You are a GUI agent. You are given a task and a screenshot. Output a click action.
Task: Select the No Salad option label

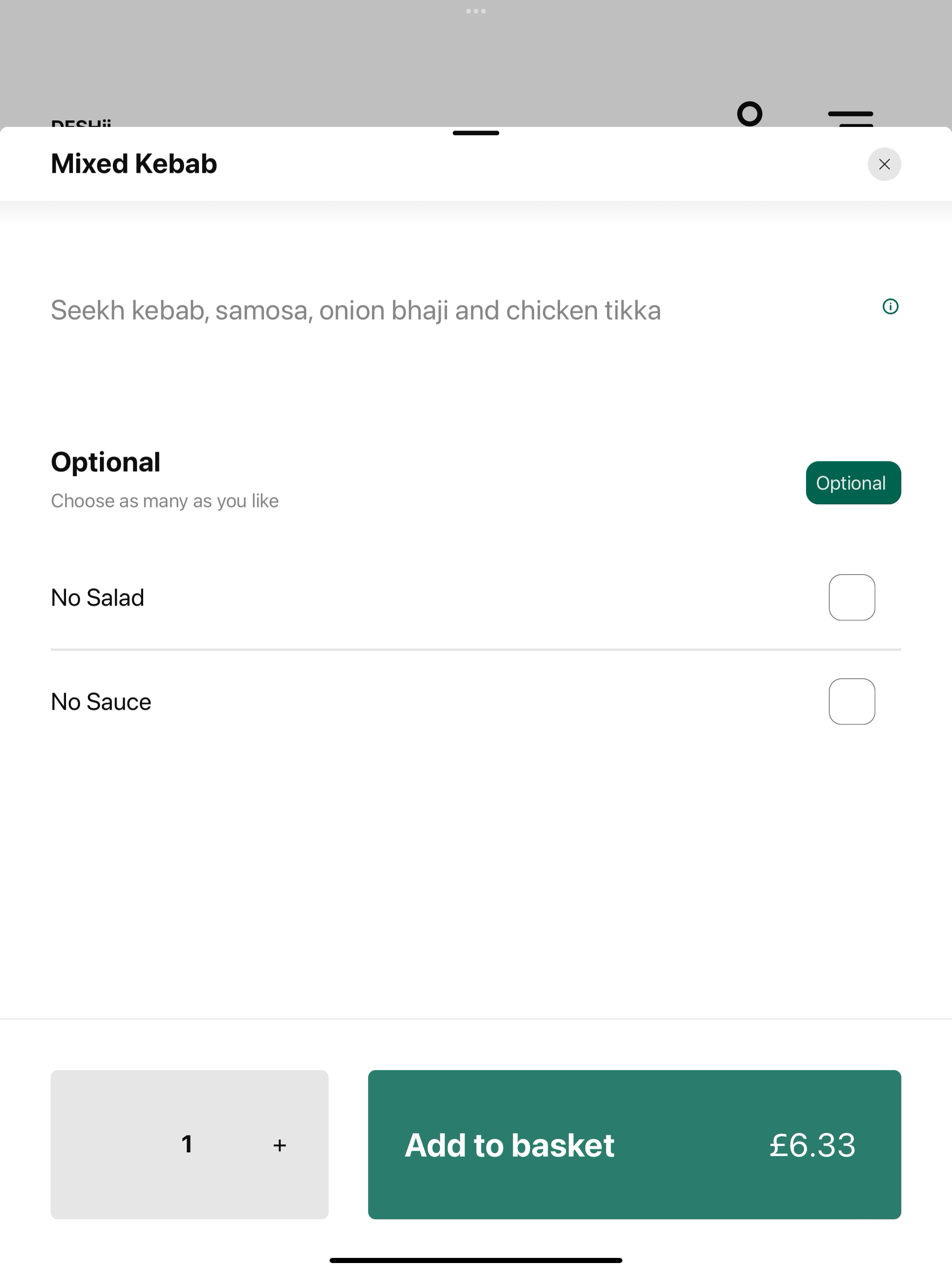pos(98,598)
